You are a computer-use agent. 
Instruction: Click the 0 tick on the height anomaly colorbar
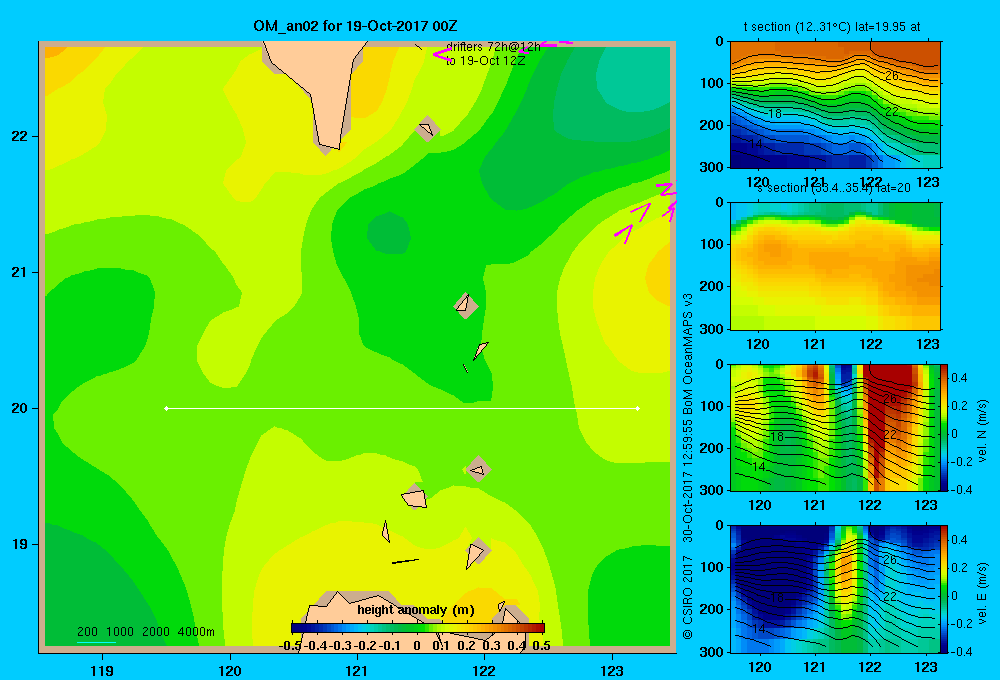pos(416,646)
